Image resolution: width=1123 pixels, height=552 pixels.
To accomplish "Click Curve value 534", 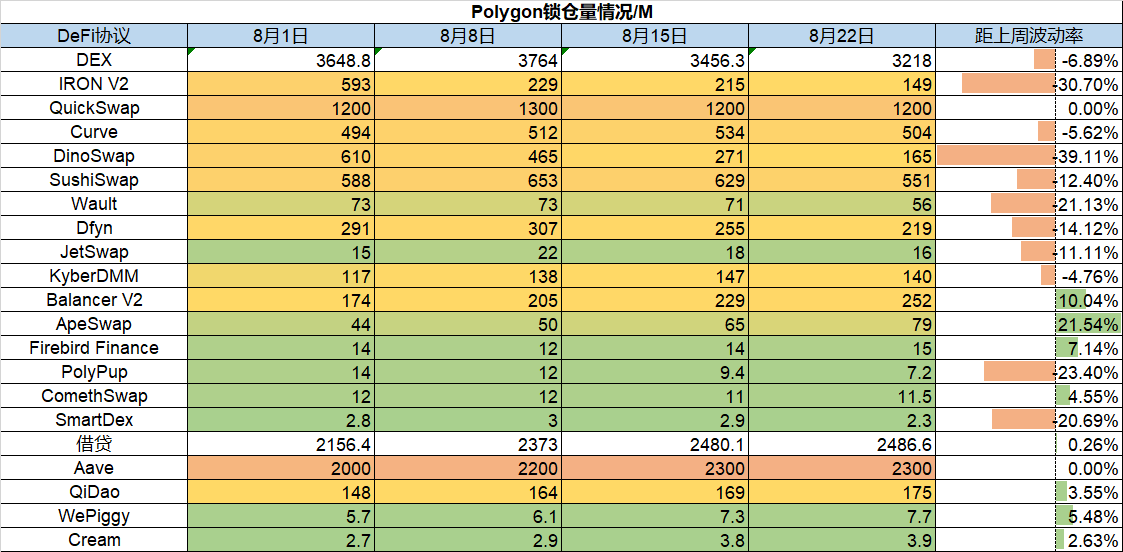I will coord(655,132).
